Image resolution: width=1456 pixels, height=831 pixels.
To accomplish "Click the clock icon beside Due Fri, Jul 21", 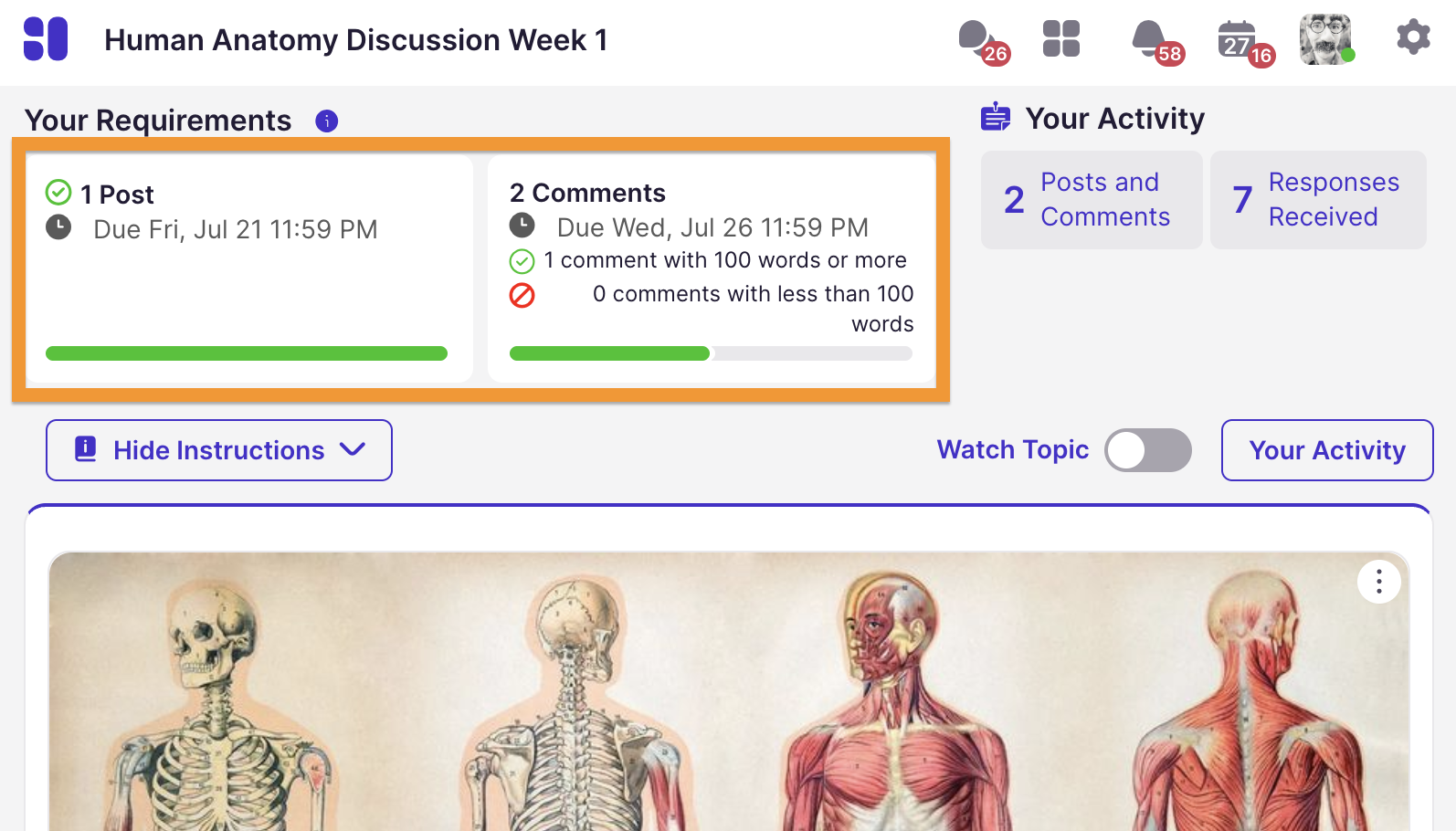I will [x=58, y=227].
